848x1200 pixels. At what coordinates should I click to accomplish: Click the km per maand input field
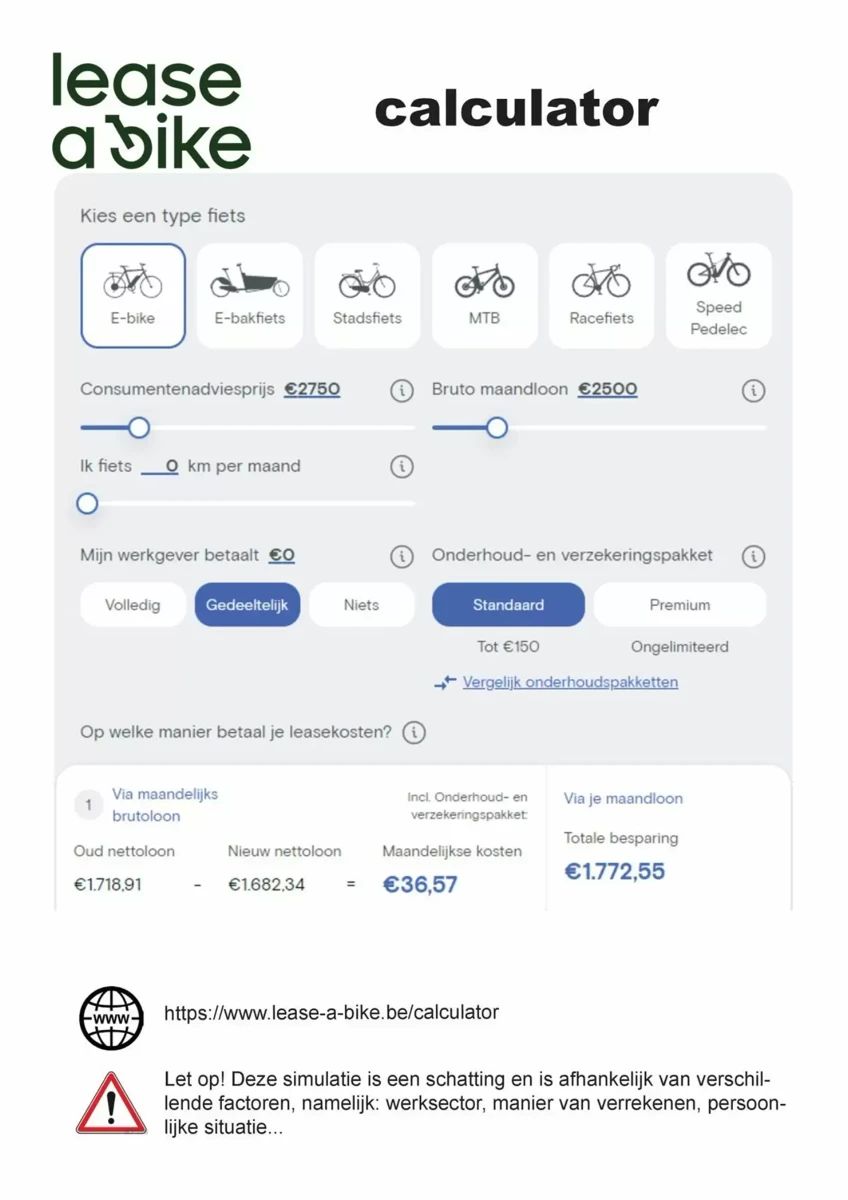tap(160, 466)
